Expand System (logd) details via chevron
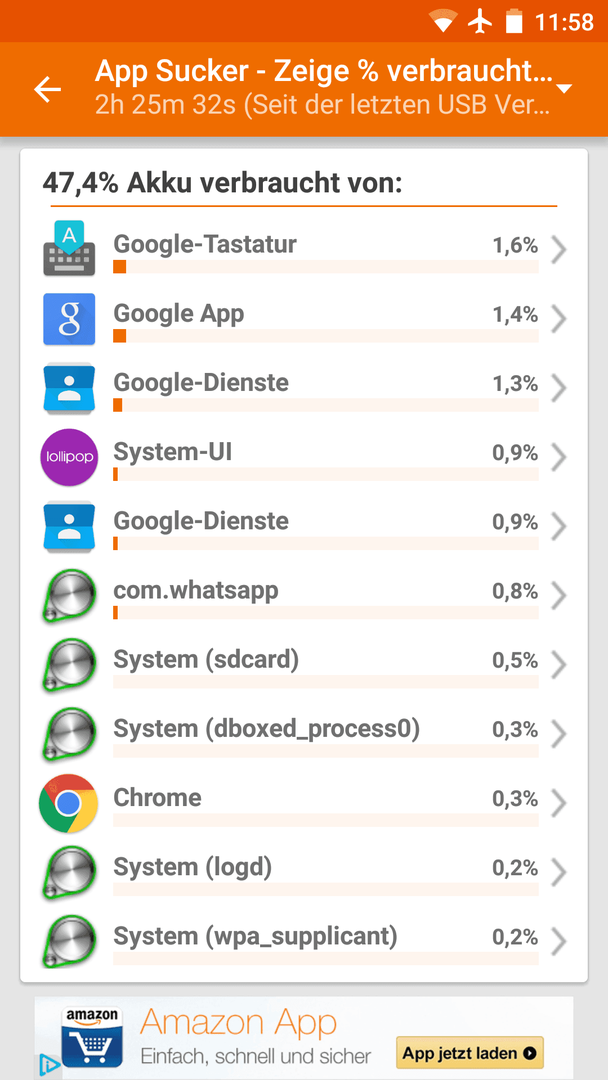 click(x=559, y=873)
